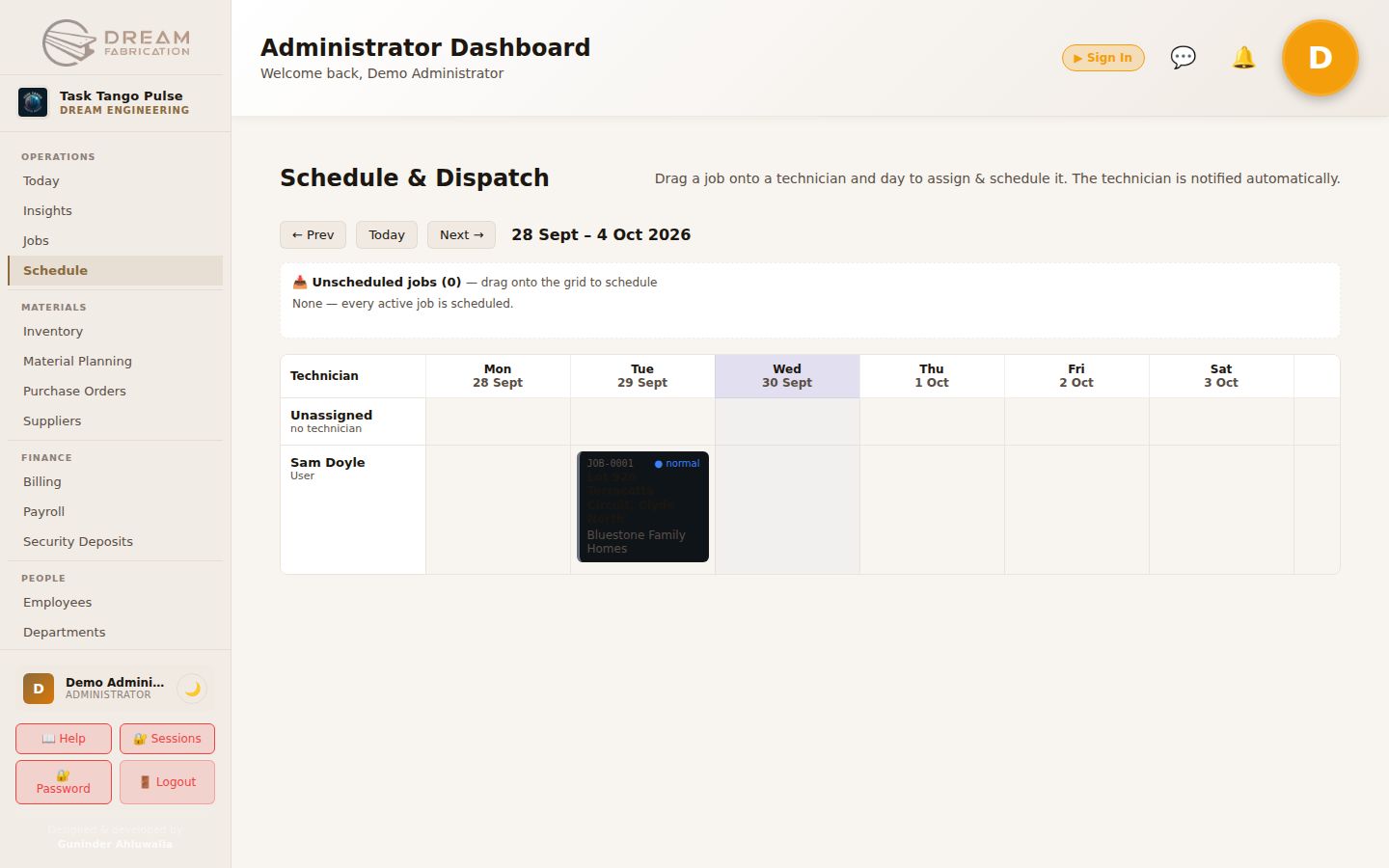This screenshot has height=868, width=1389.
Task: Click the normal priority badge on JOB-0001
Action: [677, 464]
